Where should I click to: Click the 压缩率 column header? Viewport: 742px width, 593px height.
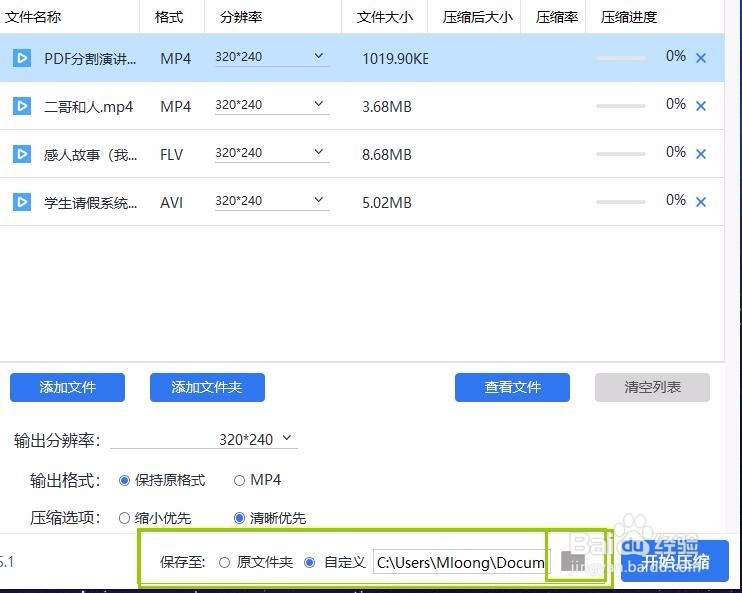pyautogui.click(x=556, y=17)
